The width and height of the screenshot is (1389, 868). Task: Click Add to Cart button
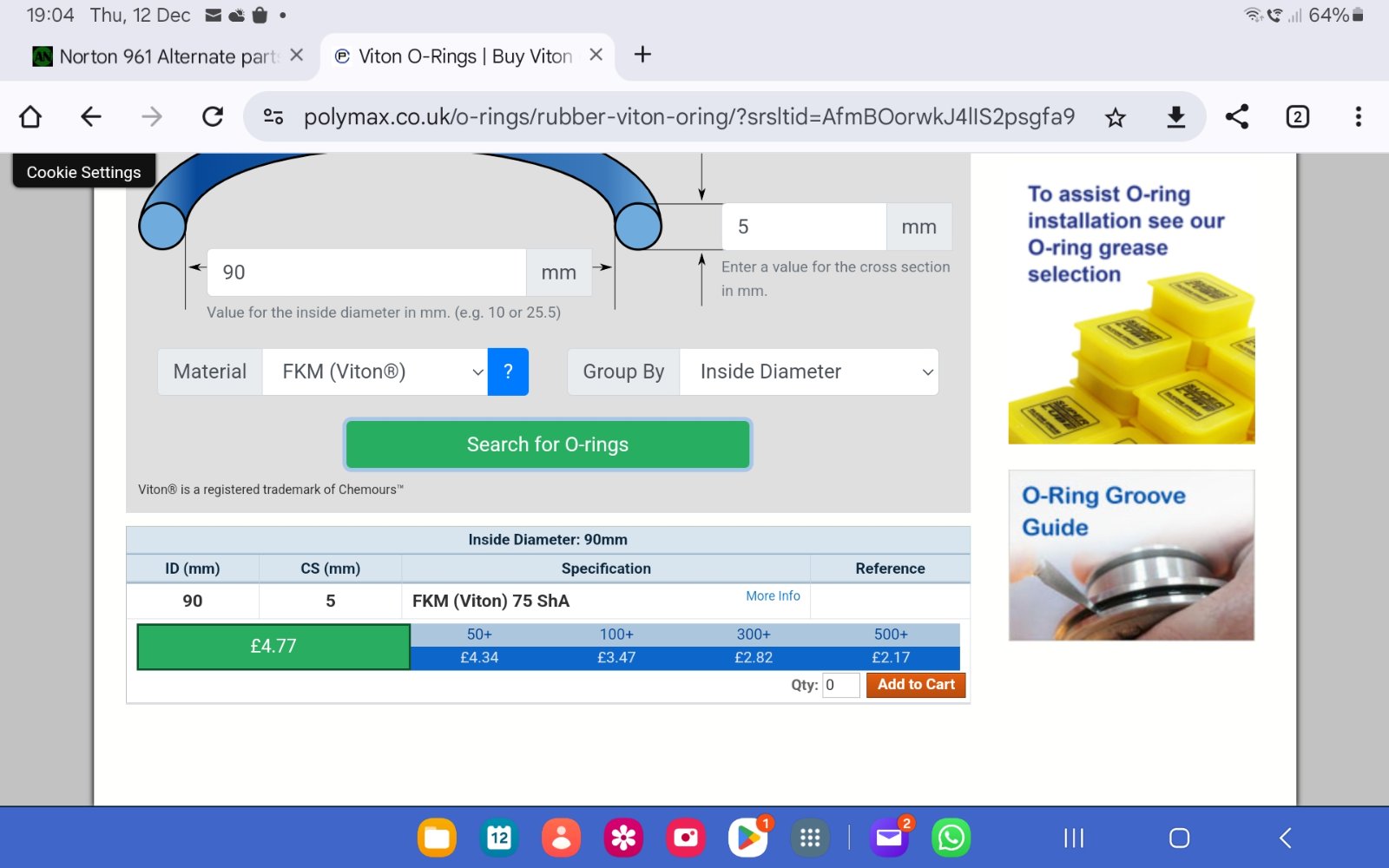tap(915, 685)
